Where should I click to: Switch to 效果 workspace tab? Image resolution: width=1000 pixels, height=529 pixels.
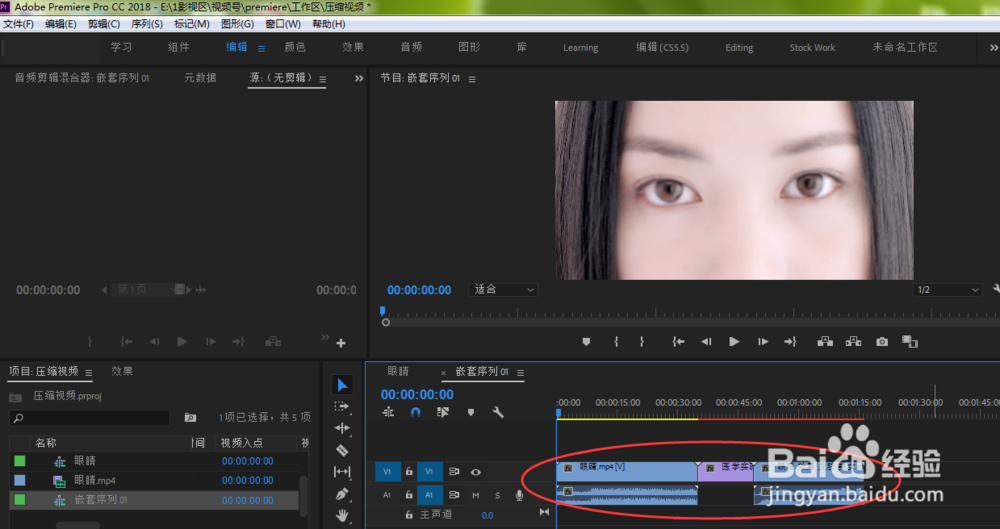click(x=353, y=47)
